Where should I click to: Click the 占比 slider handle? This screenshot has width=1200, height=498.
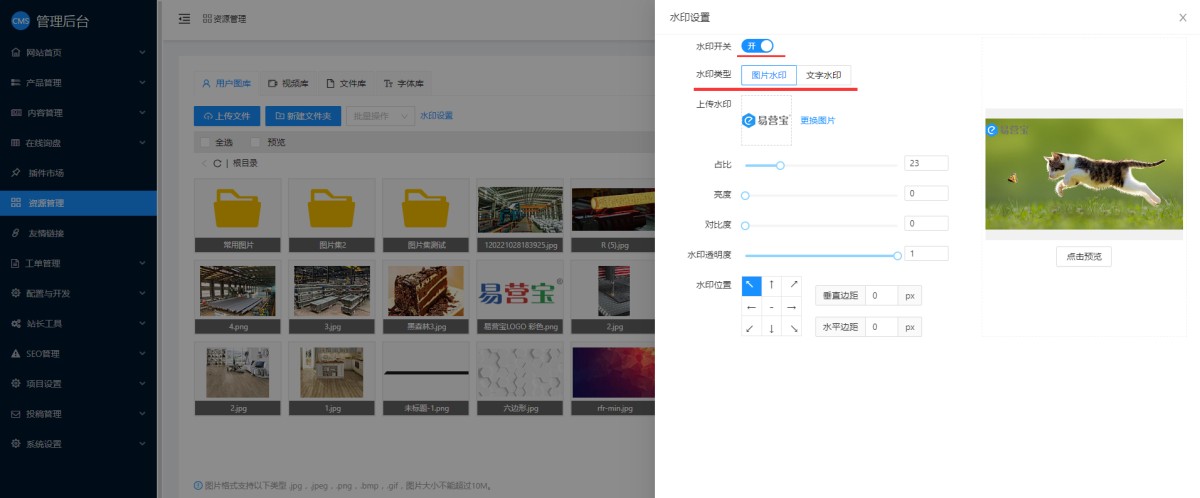780,164
